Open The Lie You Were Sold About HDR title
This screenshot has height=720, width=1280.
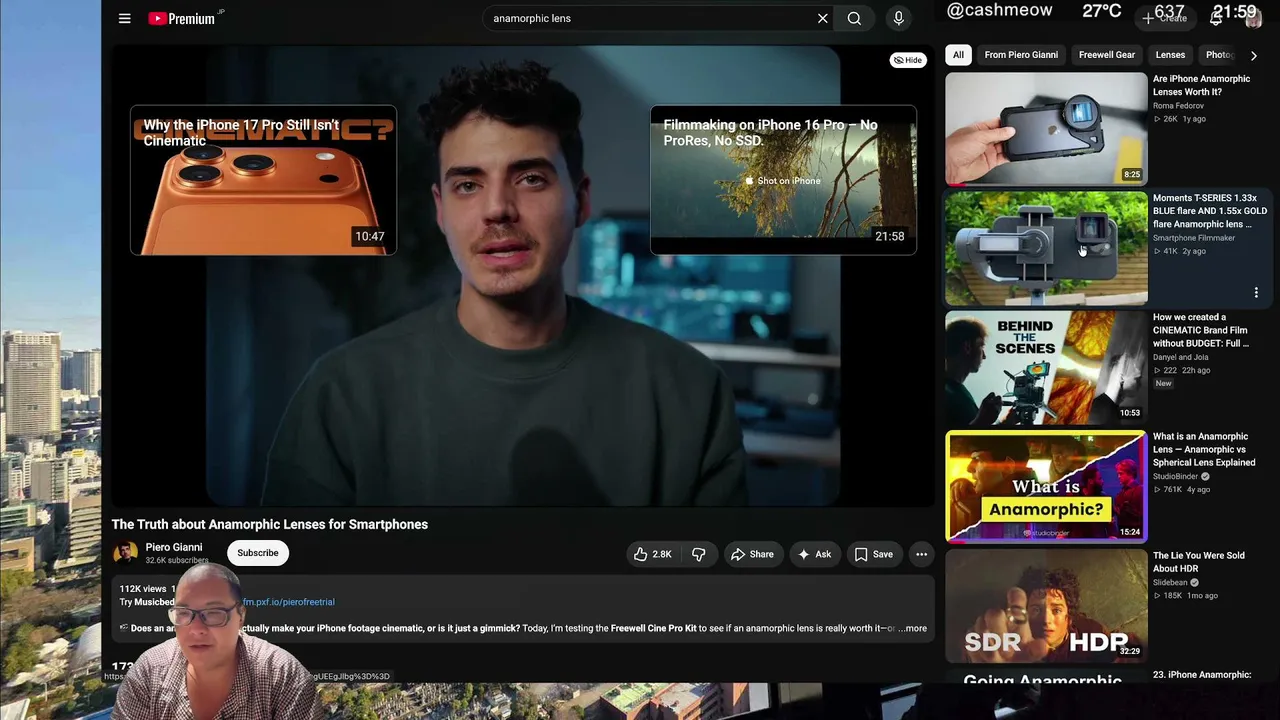click(x=1199, y=562)
